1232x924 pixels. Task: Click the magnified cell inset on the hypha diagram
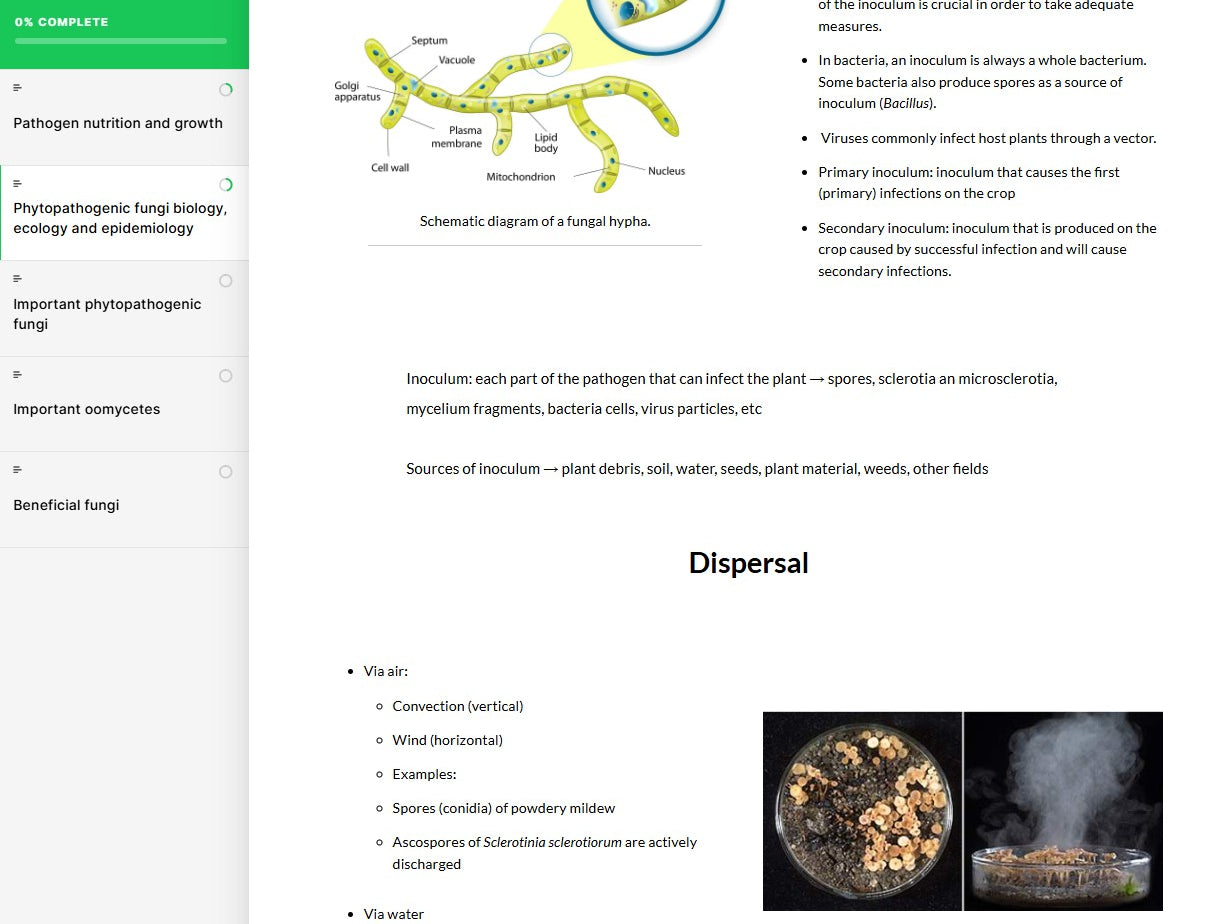pos(653,15)
